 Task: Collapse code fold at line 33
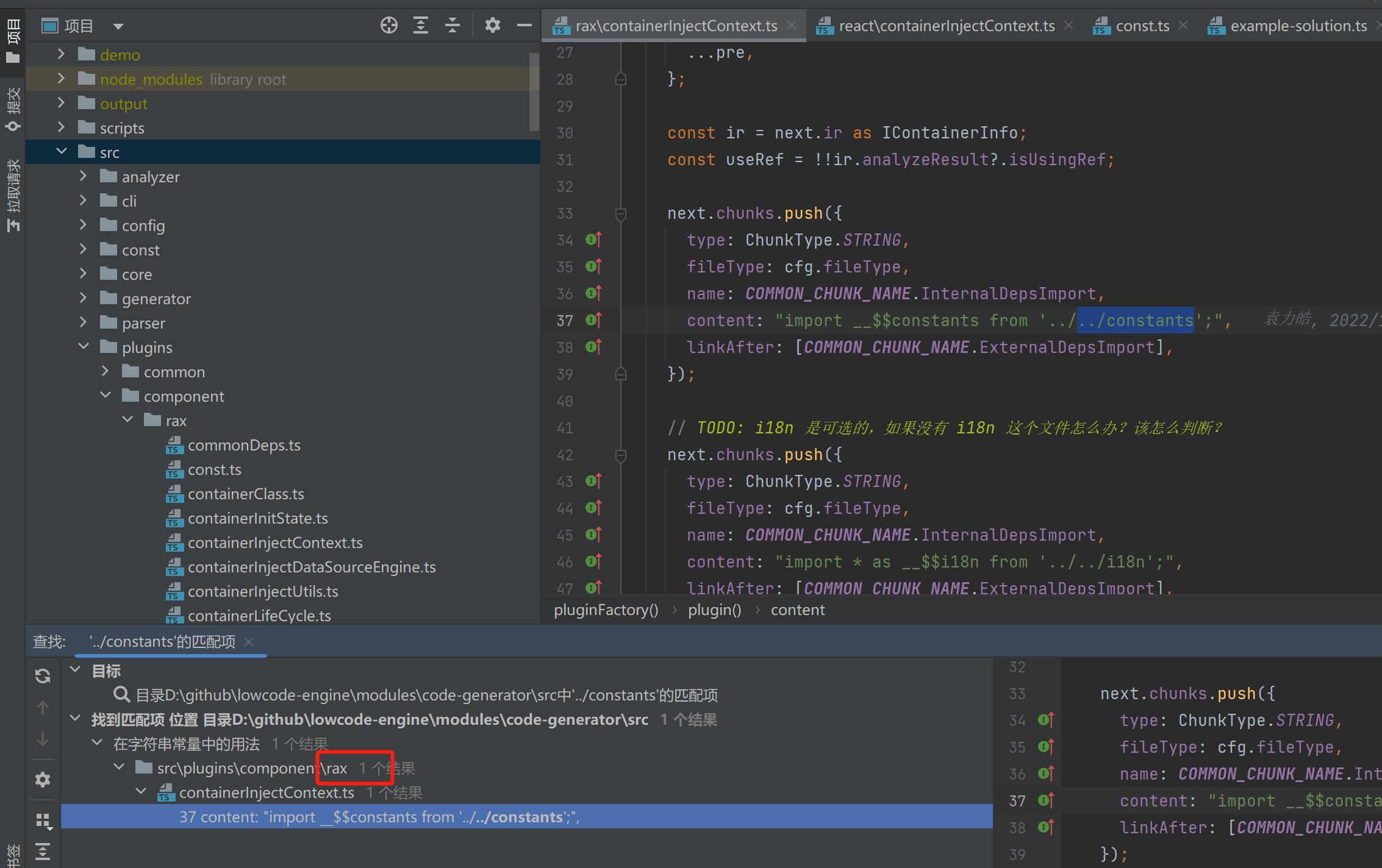pyautogui.click(x=621, y=214)
